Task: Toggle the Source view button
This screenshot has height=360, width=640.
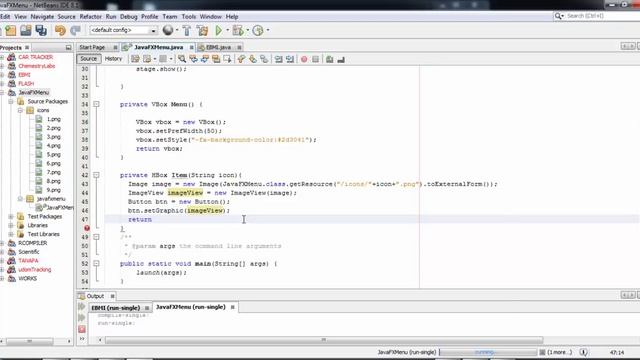Action: click(89, 59)
